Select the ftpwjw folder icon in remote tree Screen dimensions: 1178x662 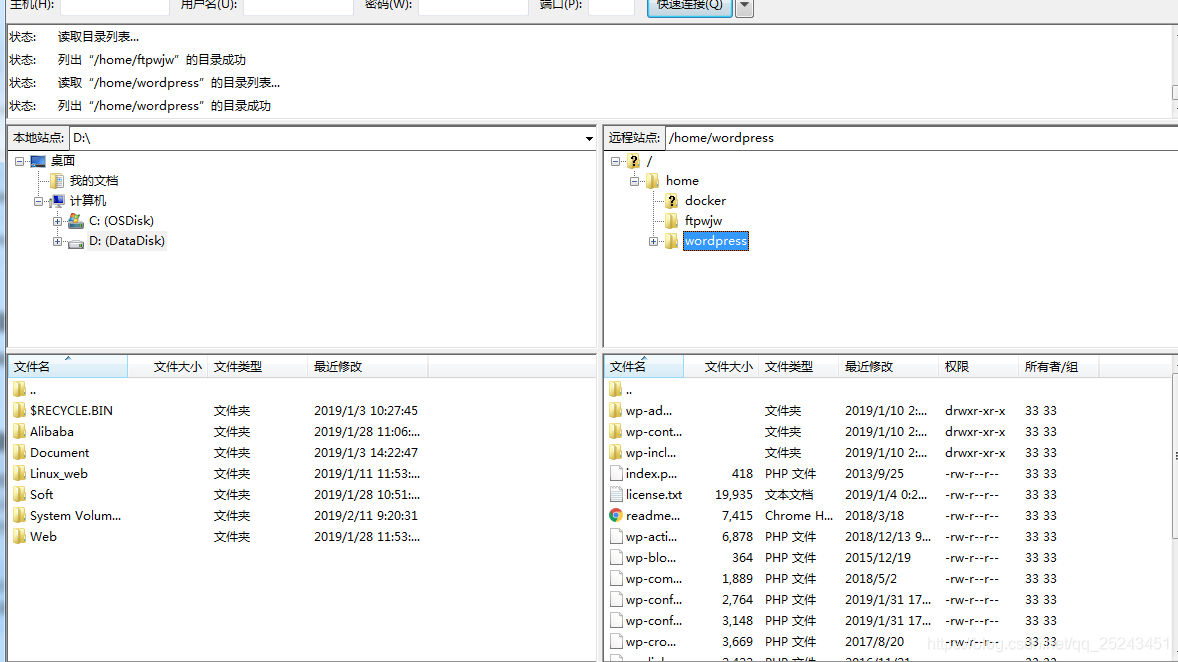[x=672, y=221]
